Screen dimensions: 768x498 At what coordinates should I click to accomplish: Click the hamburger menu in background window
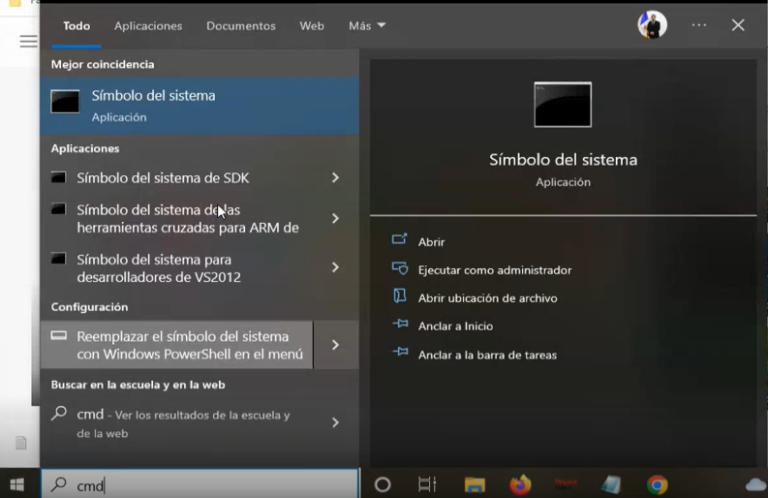[28, 41]
